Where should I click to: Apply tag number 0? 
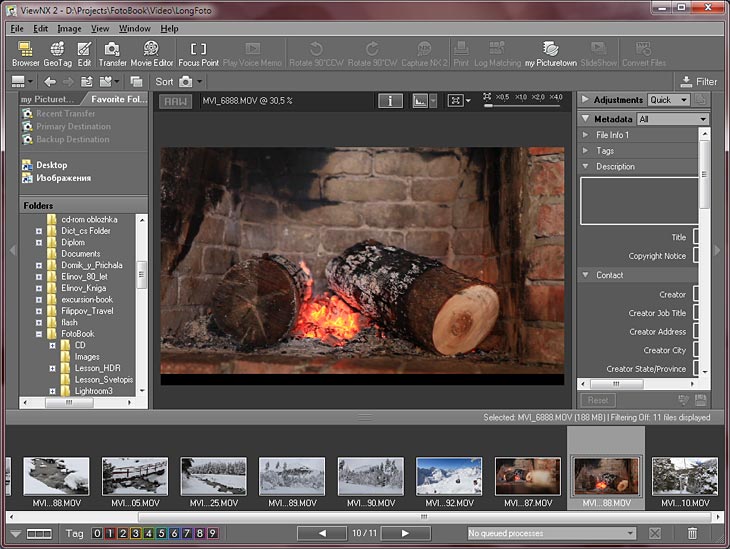tap(97, 533)
